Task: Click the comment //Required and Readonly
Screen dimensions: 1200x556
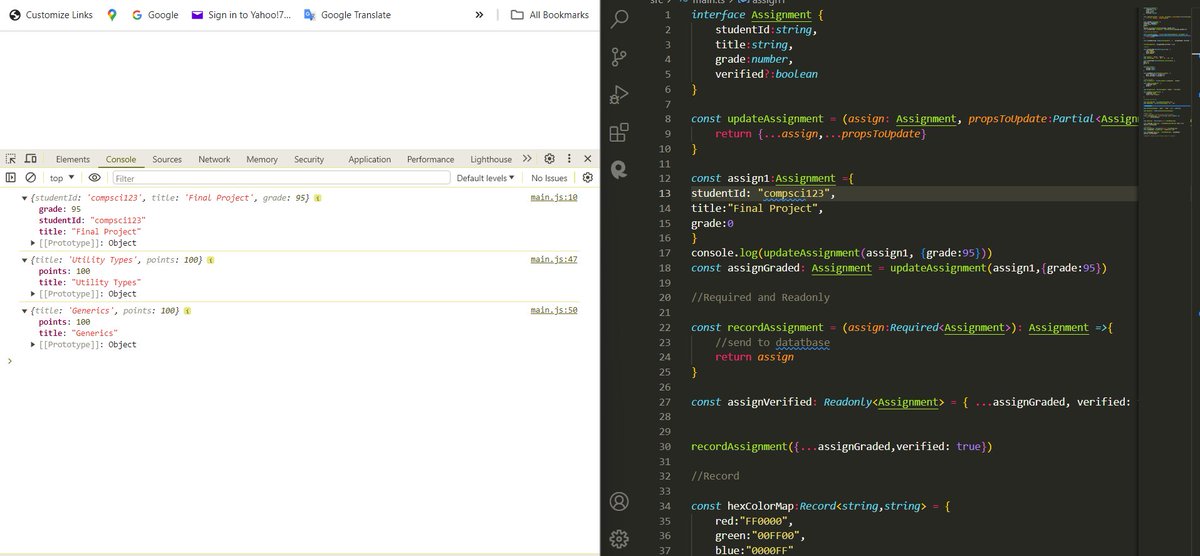Action: click(760, 297)
